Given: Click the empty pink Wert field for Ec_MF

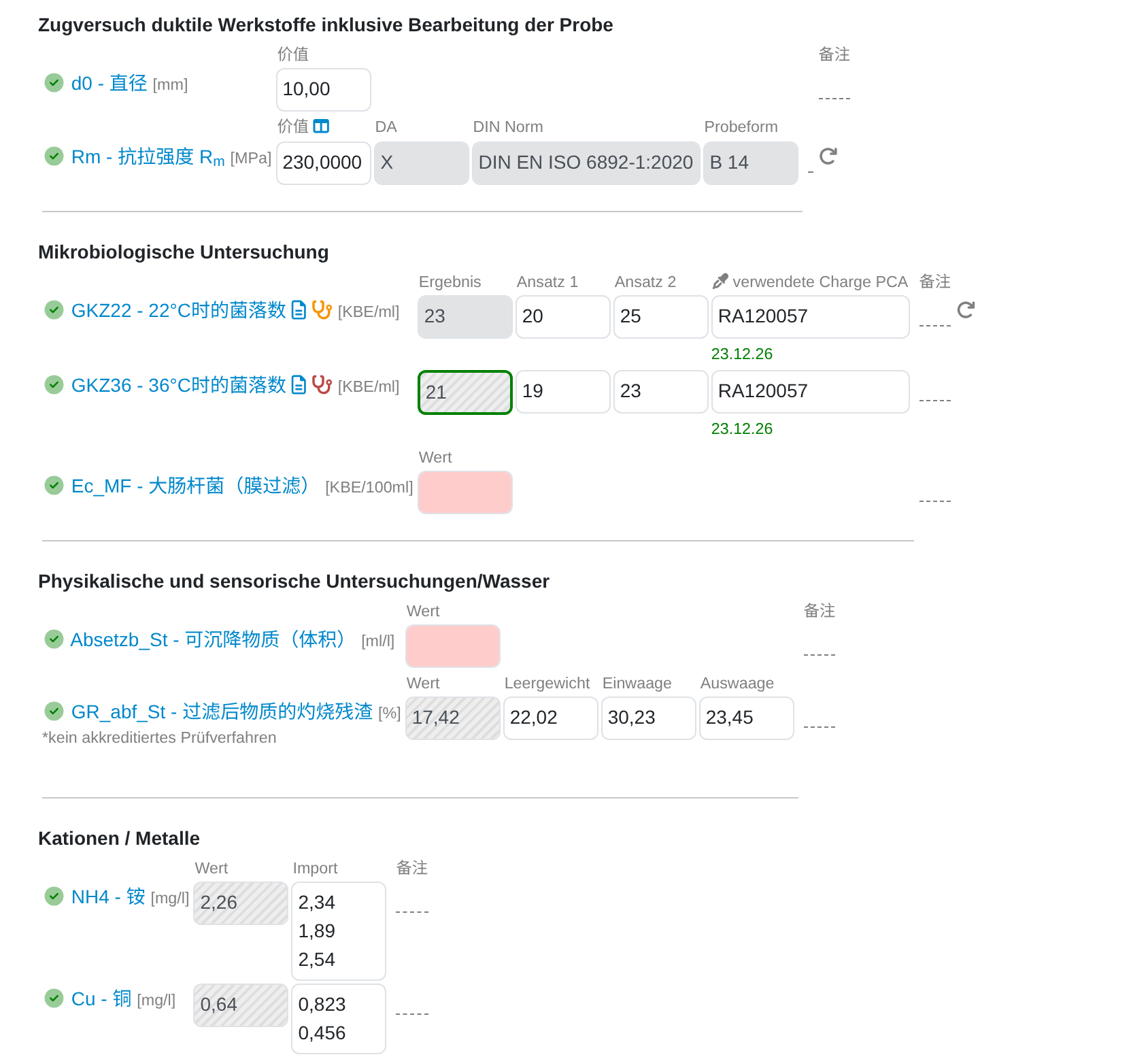Looking at the screenshot, I should (465, 492).
